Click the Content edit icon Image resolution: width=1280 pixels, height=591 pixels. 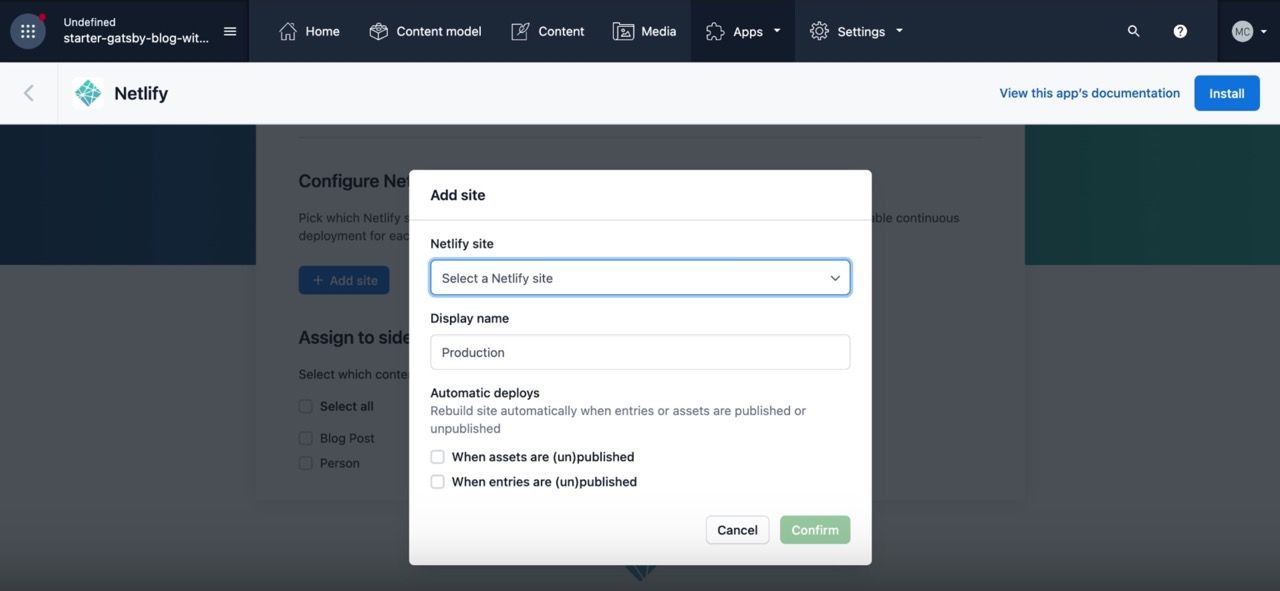pos(520,31)
